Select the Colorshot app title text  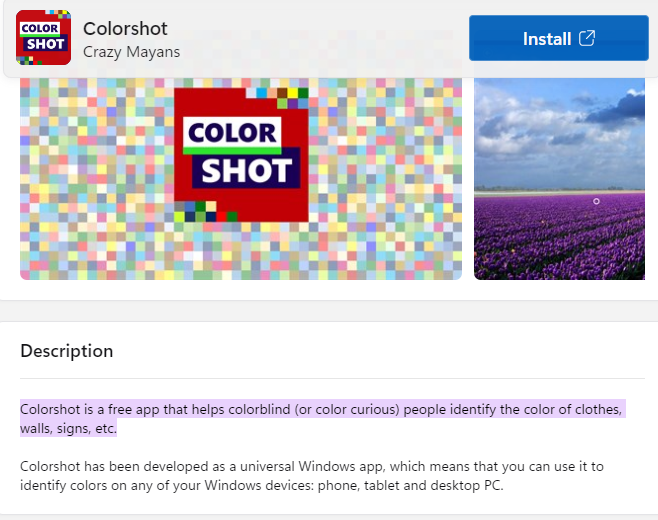tap(125, 28)
